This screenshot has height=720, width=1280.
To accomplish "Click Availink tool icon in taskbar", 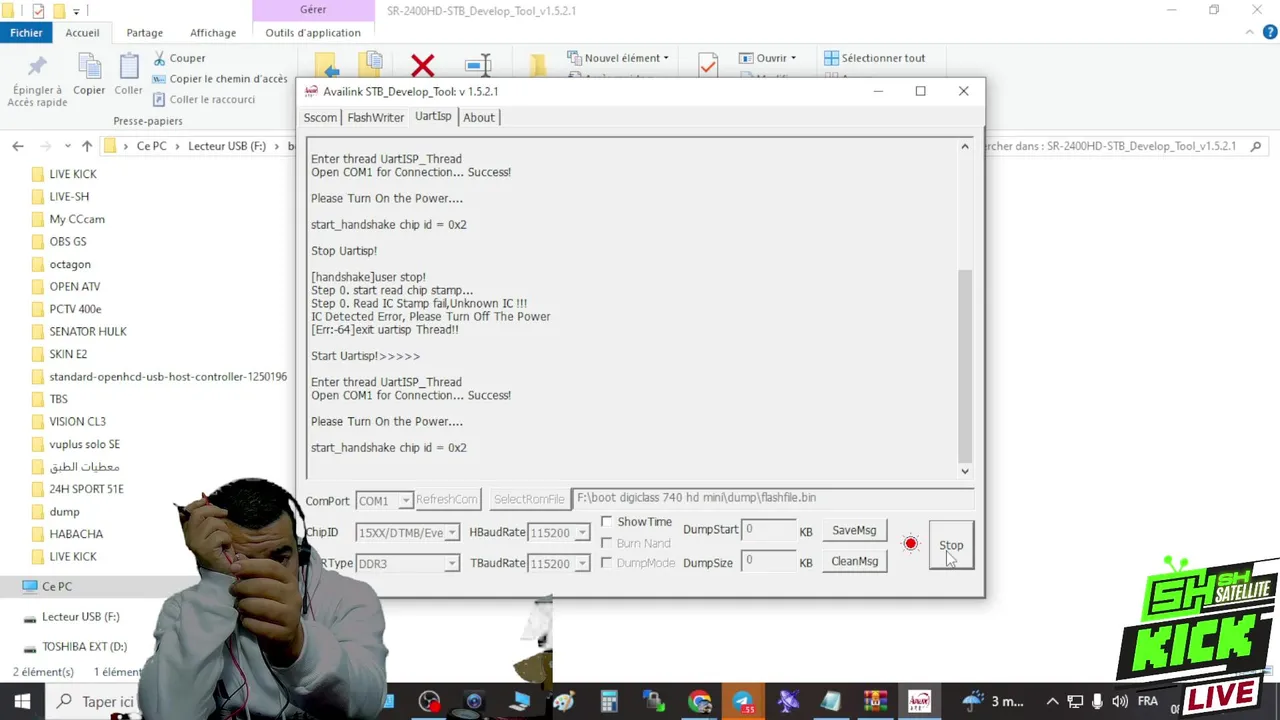I will click(919, 701).
